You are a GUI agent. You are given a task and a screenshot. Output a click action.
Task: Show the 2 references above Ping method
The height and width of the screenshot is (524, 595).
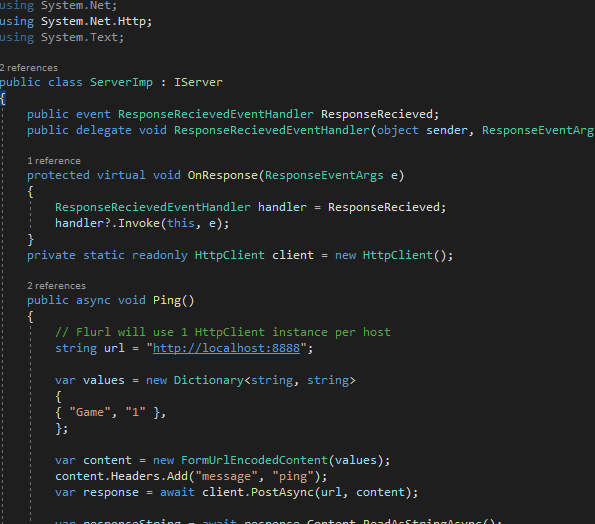(x=57, y=286)
